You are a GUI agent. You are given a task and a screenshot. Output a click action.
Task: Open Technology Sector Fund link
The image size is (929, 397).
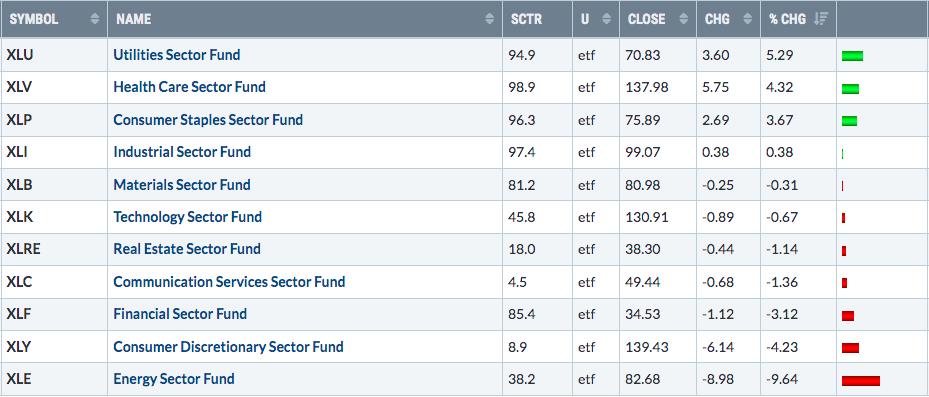(187, 217)
